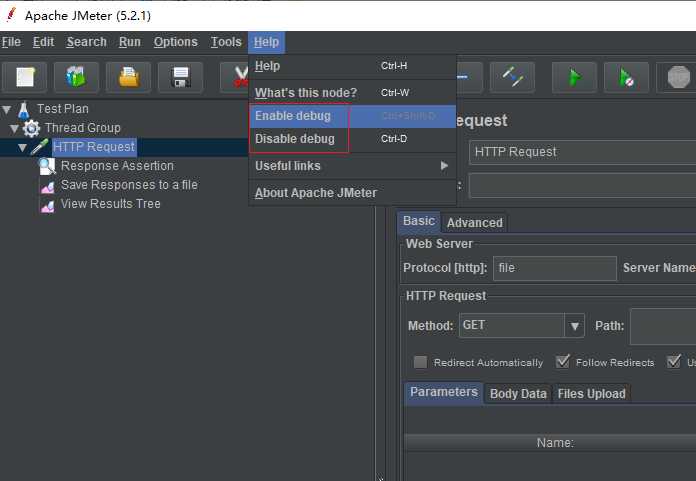Click the HTTP Request pipette icon

click(40, 147)
